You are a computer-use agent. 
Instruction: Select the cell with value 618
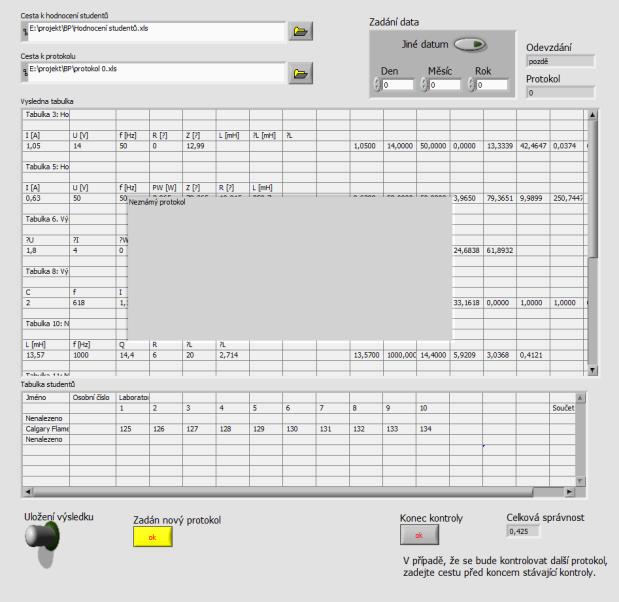pyautogui.click(x=93, y=303)
